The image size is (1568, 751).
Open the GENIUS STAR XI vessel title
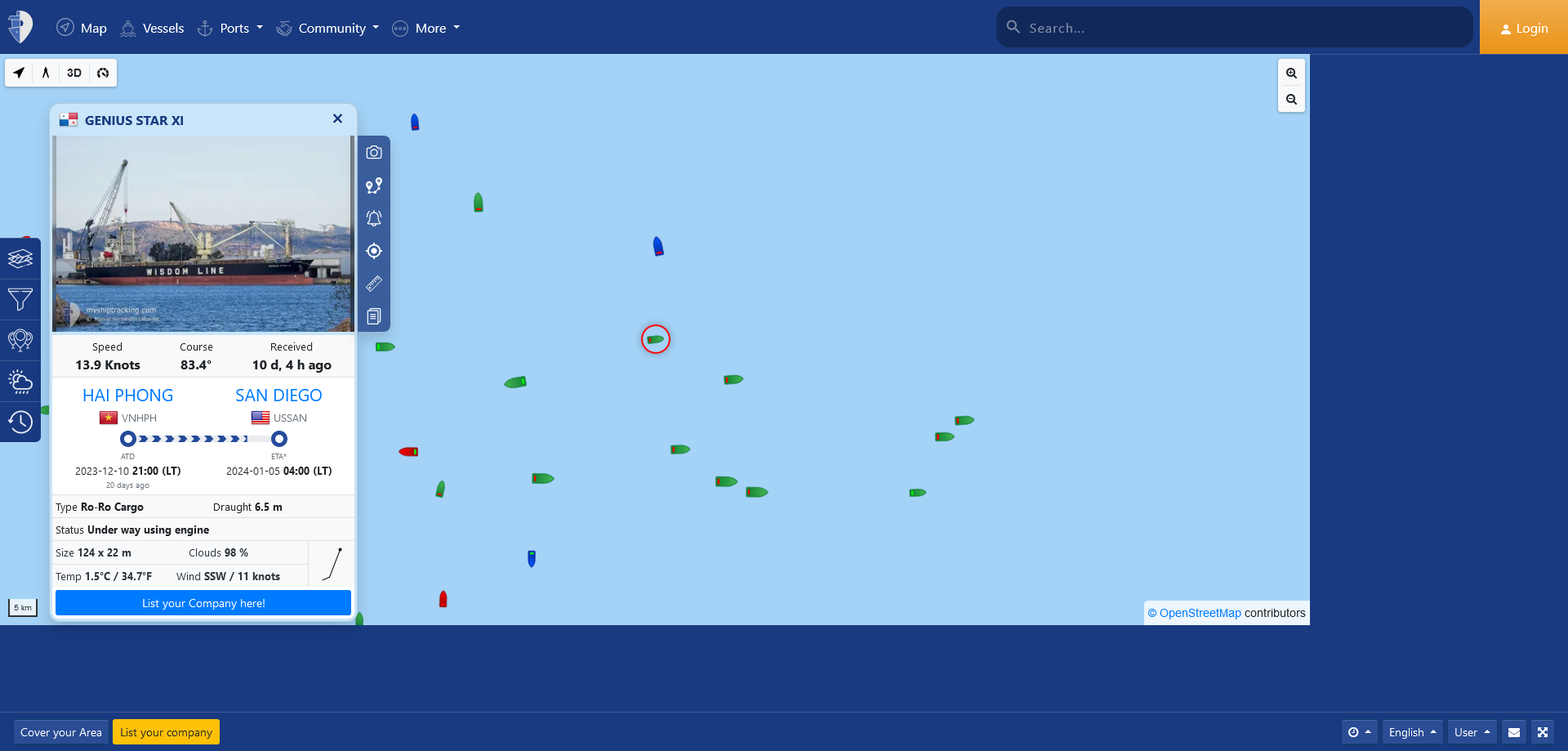pyautogui.click(x=134, y=120)
